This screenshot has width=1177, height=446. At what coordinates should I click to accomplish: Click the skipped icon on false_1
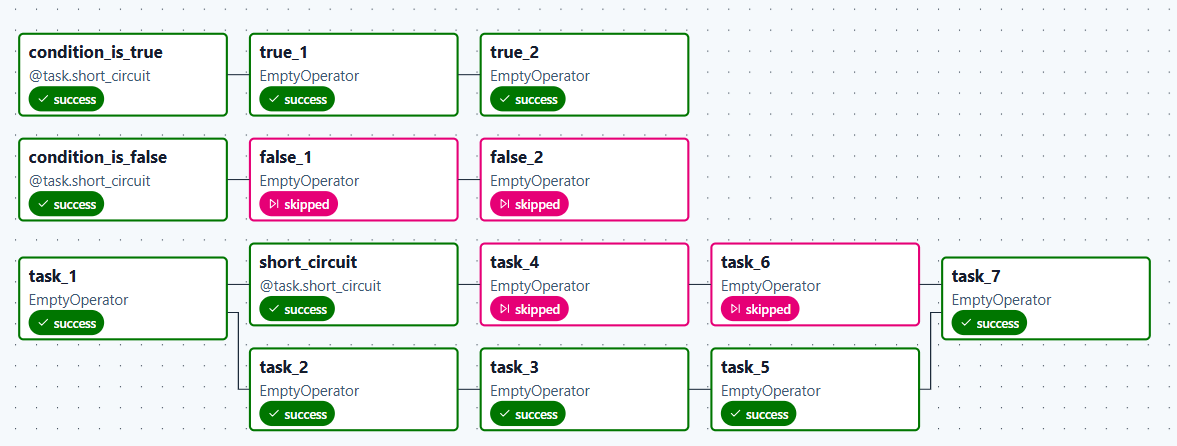click(274, 205)
